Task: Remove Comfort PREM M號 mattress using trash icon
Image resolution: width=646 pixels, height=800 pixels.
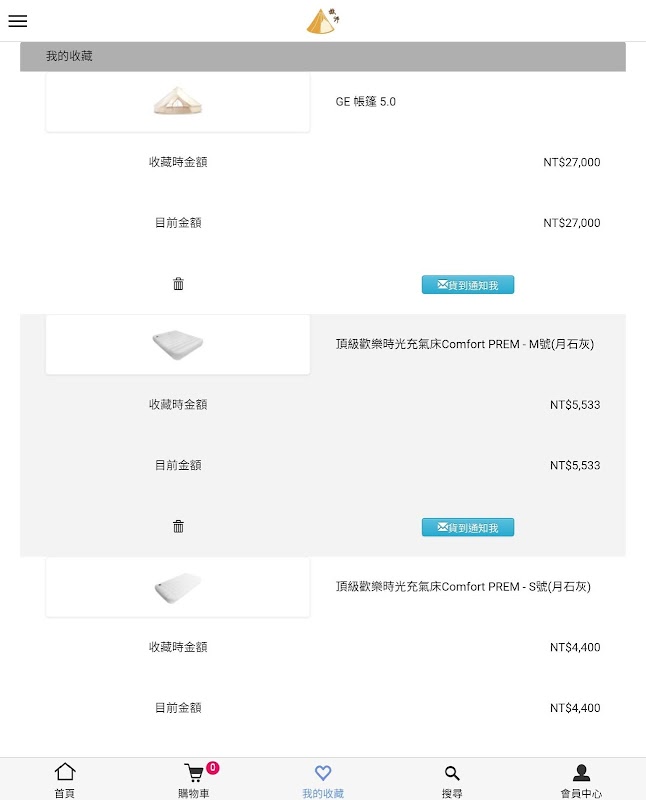Action: [x=178, y=527]
